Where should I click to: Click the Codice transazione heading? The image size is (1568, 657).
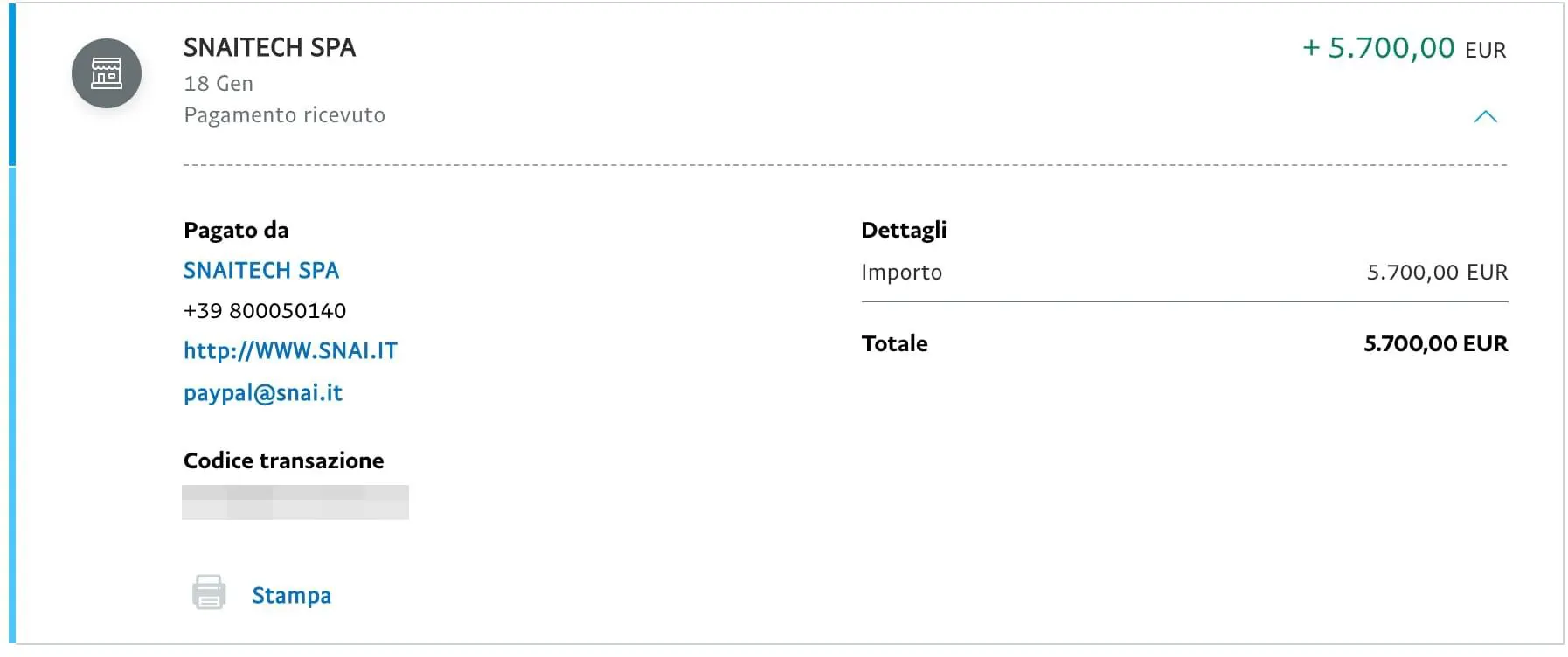283,460
